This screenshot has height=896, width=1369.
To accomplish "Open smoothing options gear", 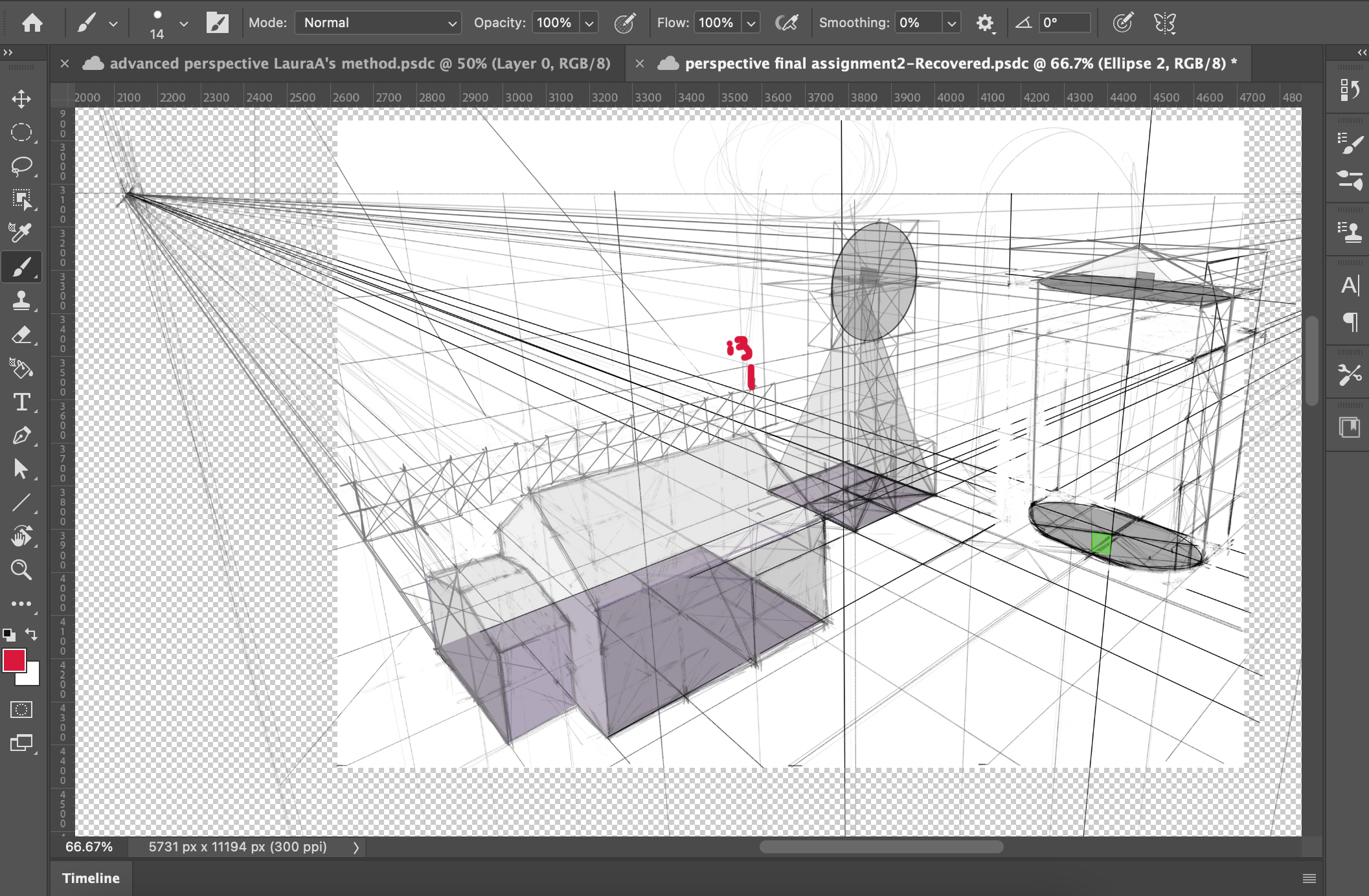I will (x=985, y=23).
